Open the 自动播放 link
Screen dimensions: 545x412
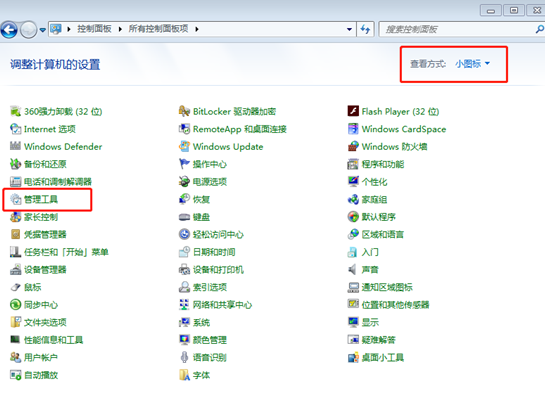coord(41,375)
